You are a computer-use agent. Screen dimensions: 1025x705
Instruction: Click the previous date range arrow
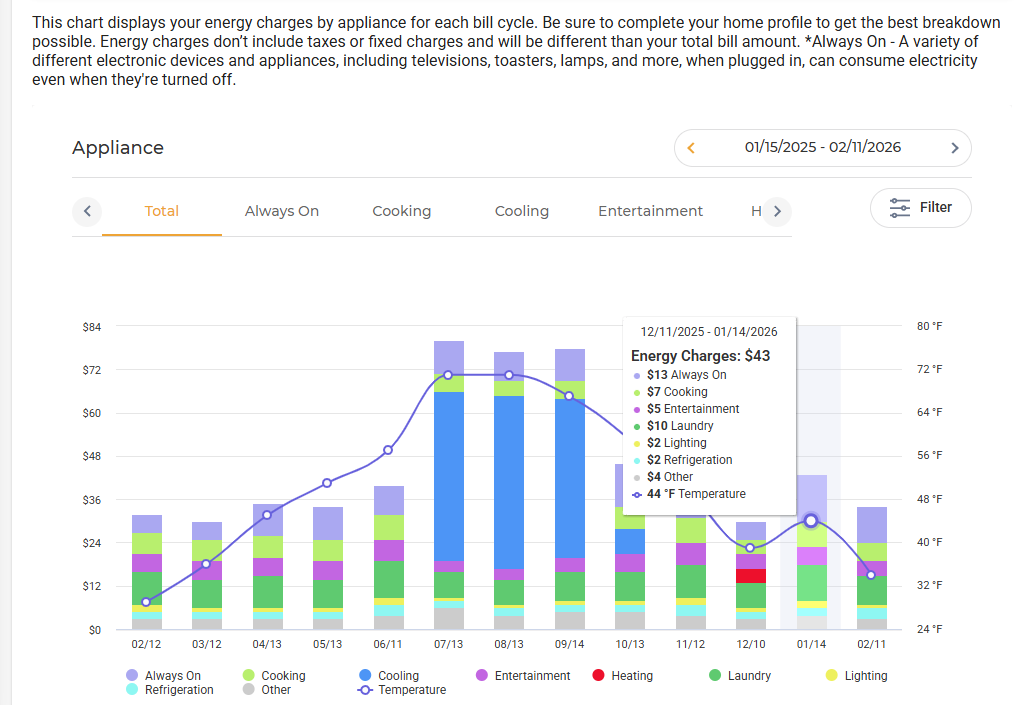[691, 148]
